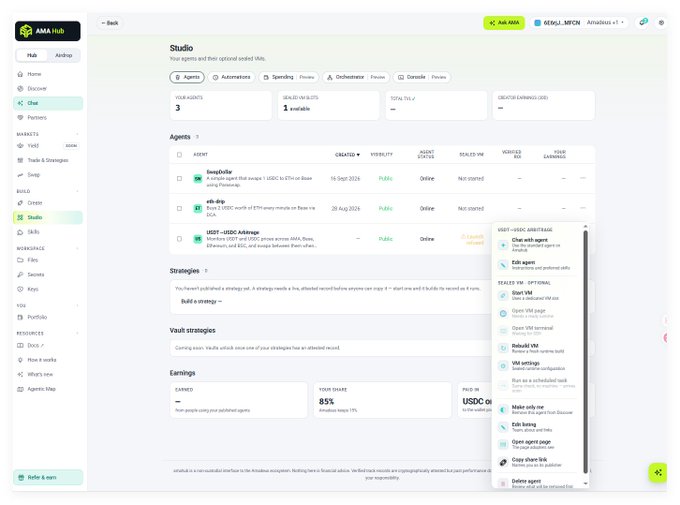The width and height of the screenshot is (680, 505).
Task: Collapse the Workspace sidebar section
Action: (x=77, y=249)
